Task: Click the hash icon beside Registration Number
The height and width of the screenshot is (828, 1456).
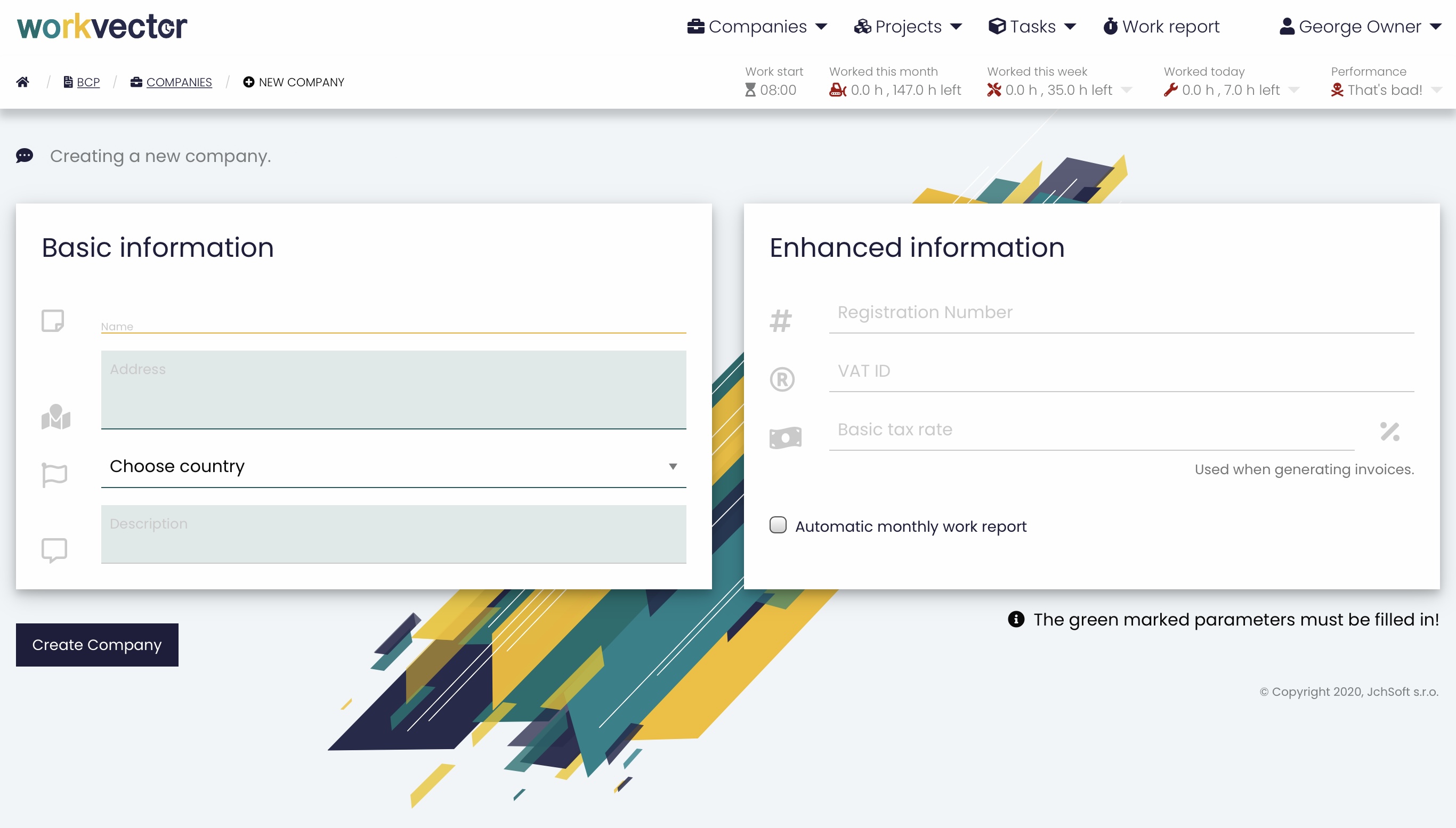Action: (x=780, y=321)
